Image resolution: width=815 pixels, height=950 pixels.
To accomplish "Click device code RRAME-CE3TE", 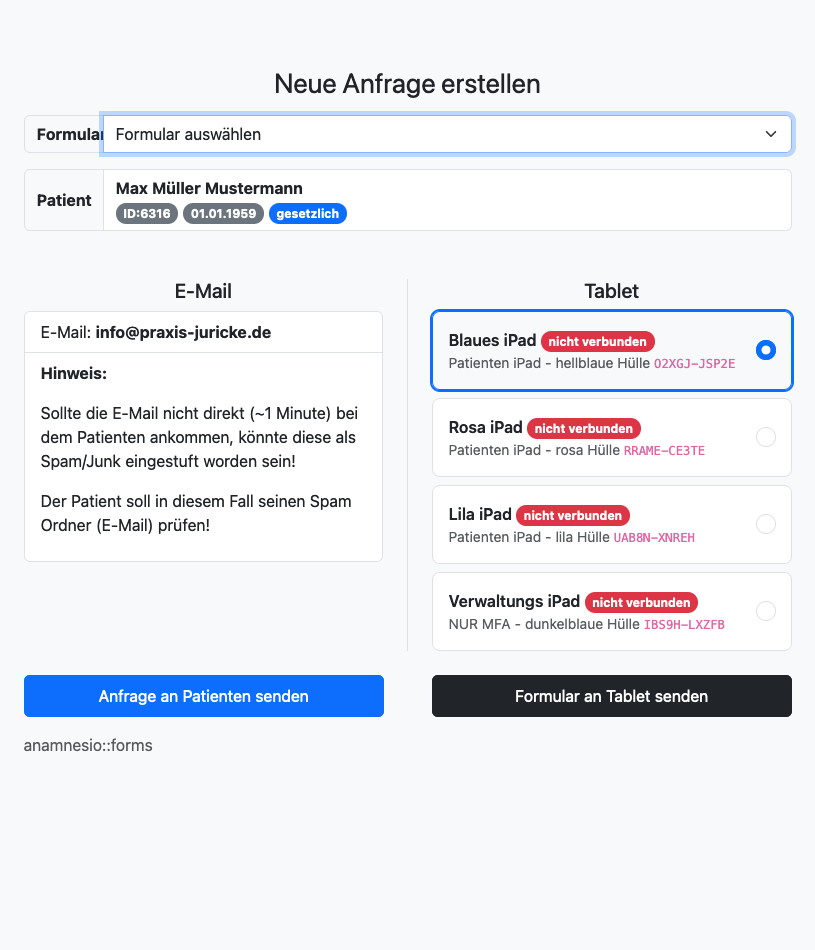I will click(664, 451).
